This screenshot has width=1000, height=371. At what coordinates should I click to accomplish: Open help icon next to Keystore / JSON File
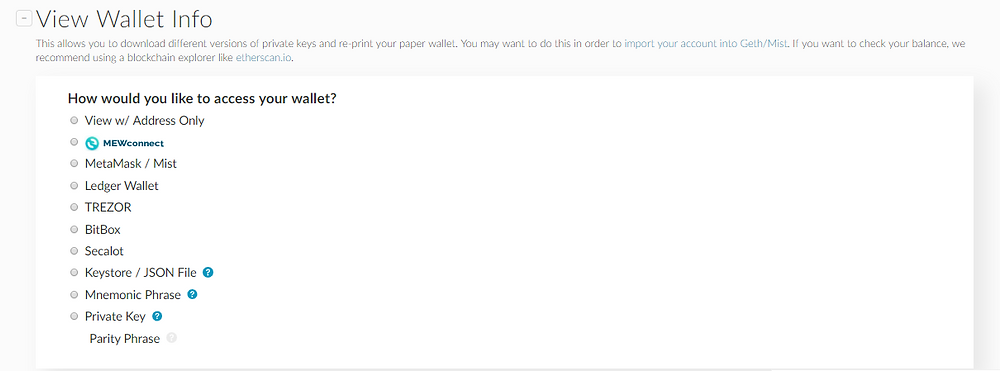207,272
